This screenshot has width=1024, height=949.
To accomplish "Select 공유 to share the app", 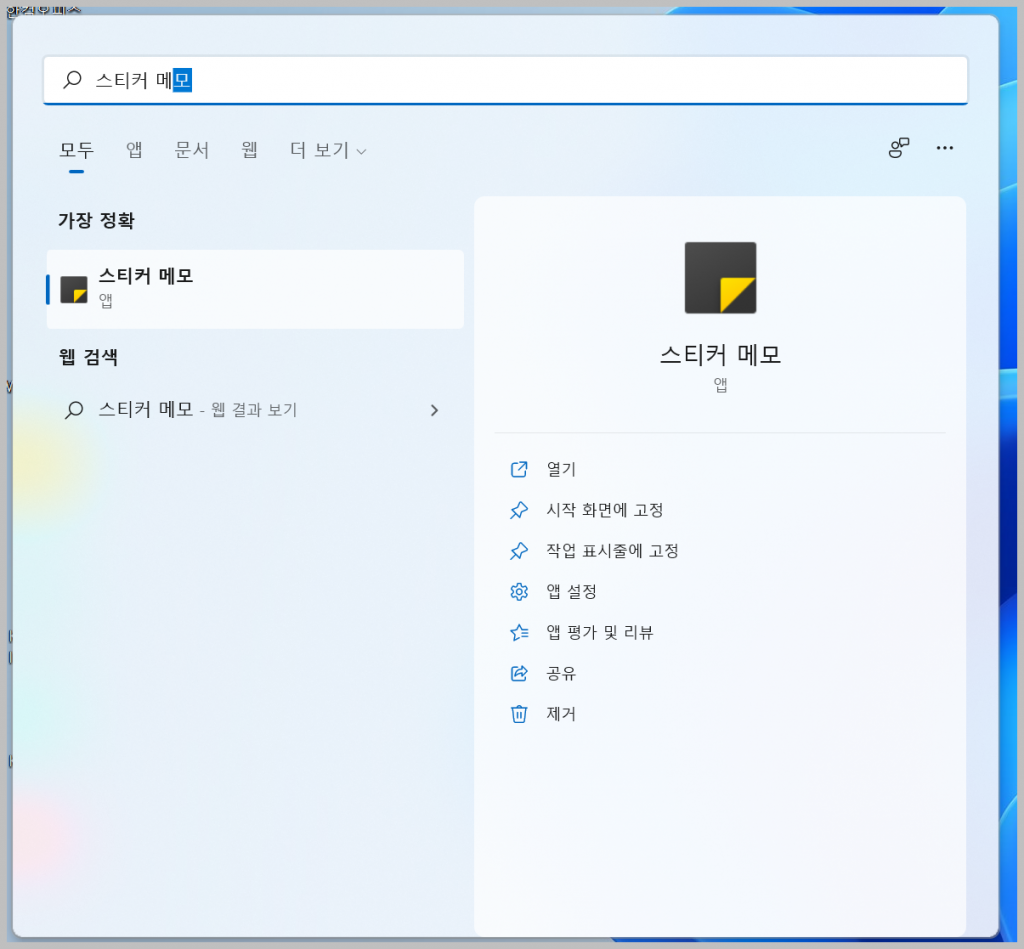I will [561, 673].
